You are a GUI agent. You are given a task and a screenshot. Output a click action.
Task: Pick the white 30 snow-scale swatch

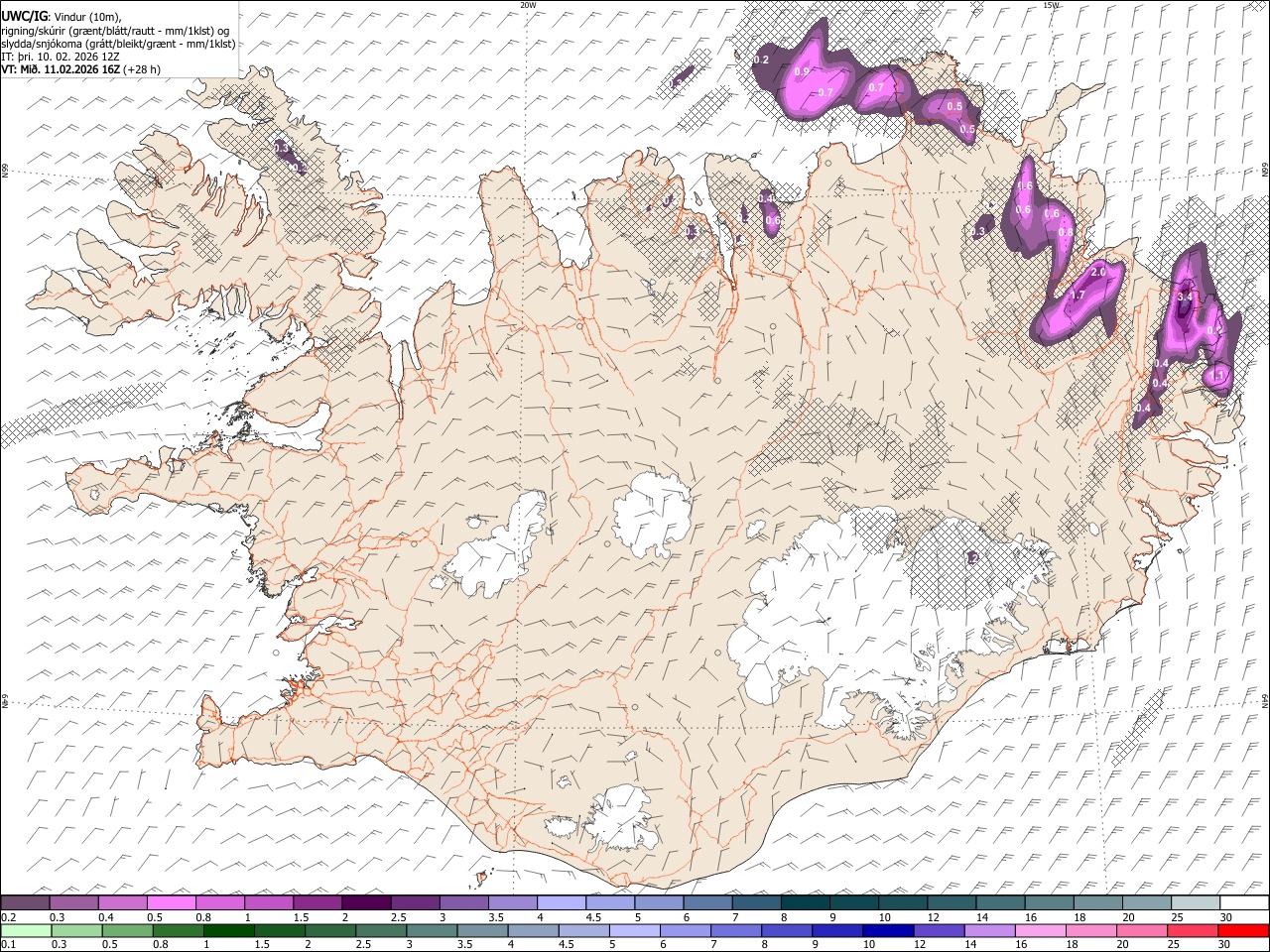(x=1244, y=902)
